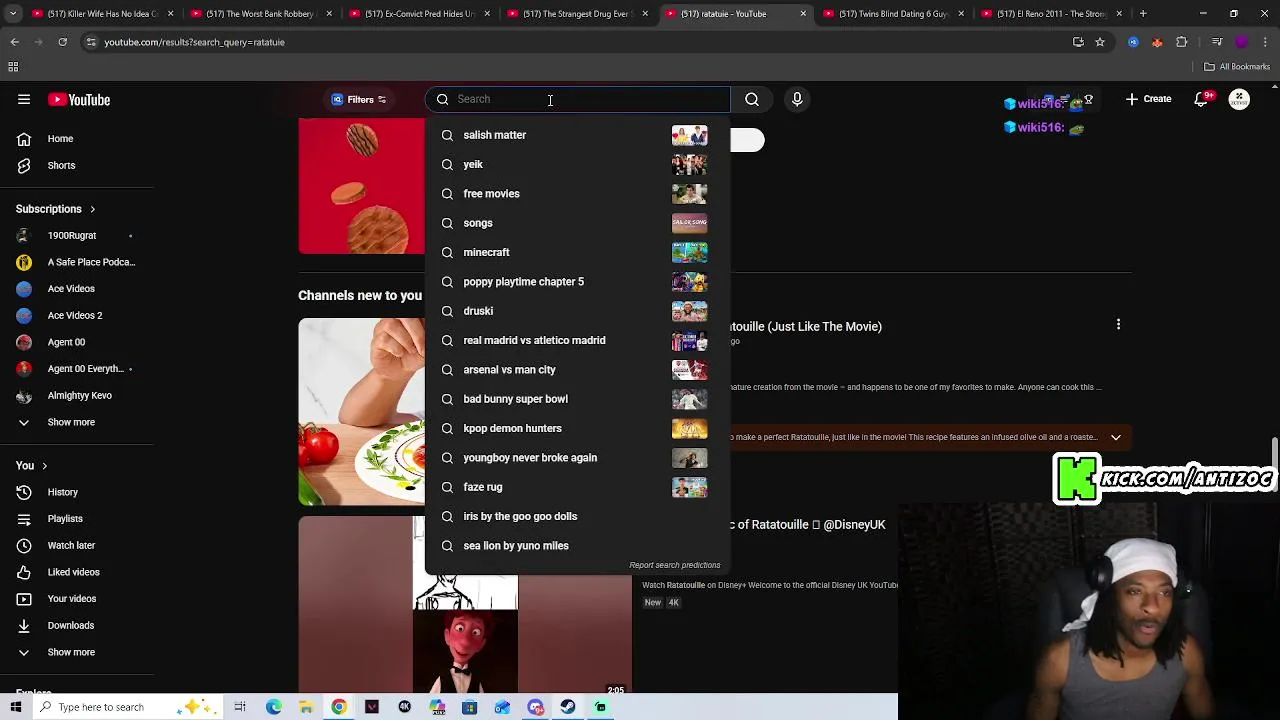
Task: Select 'minecraft' search suggestion
Action: tap(577, 252)
